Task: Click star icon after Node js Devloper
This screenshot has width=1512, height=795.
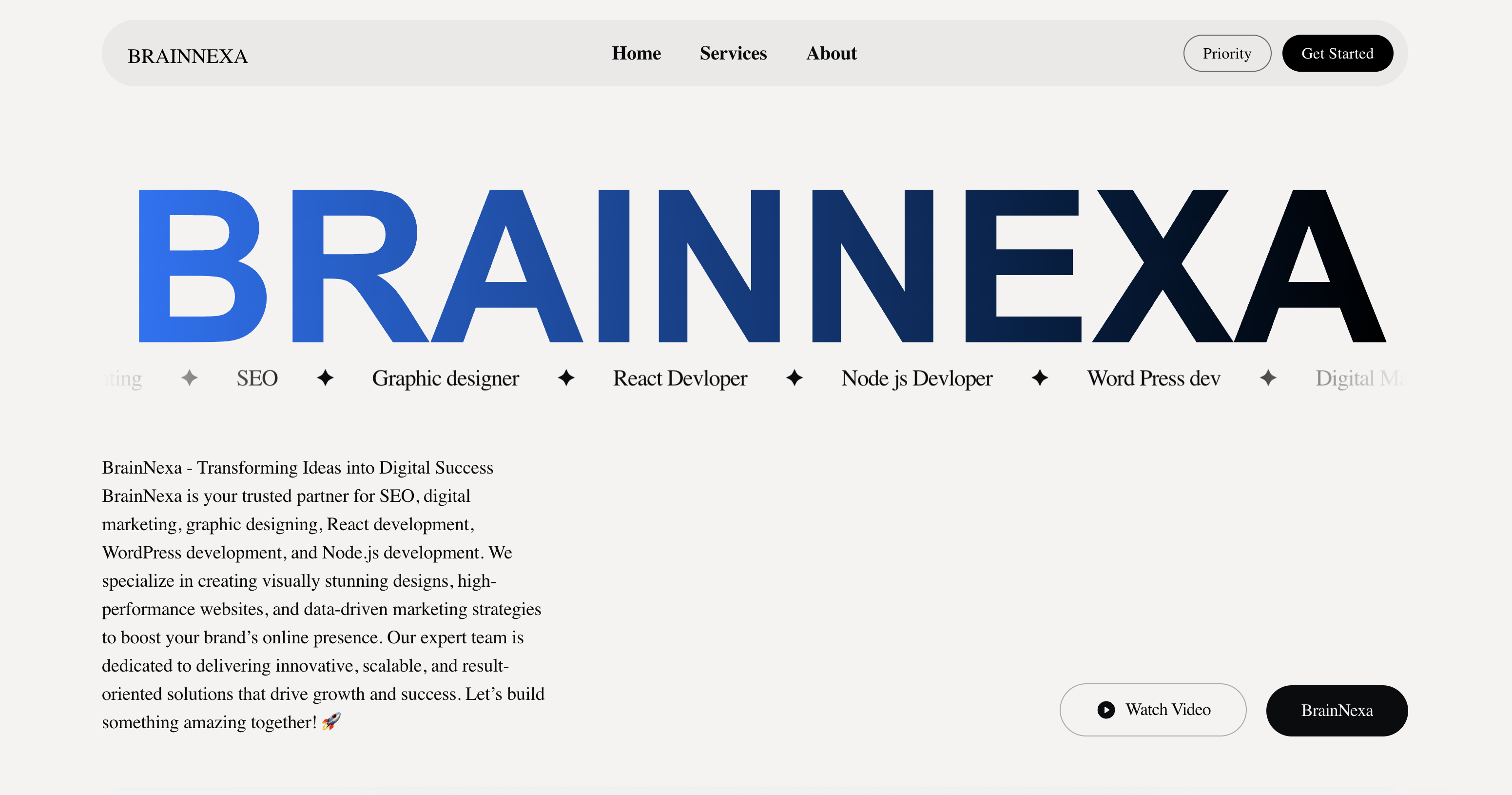Action: pos(1040,378)
